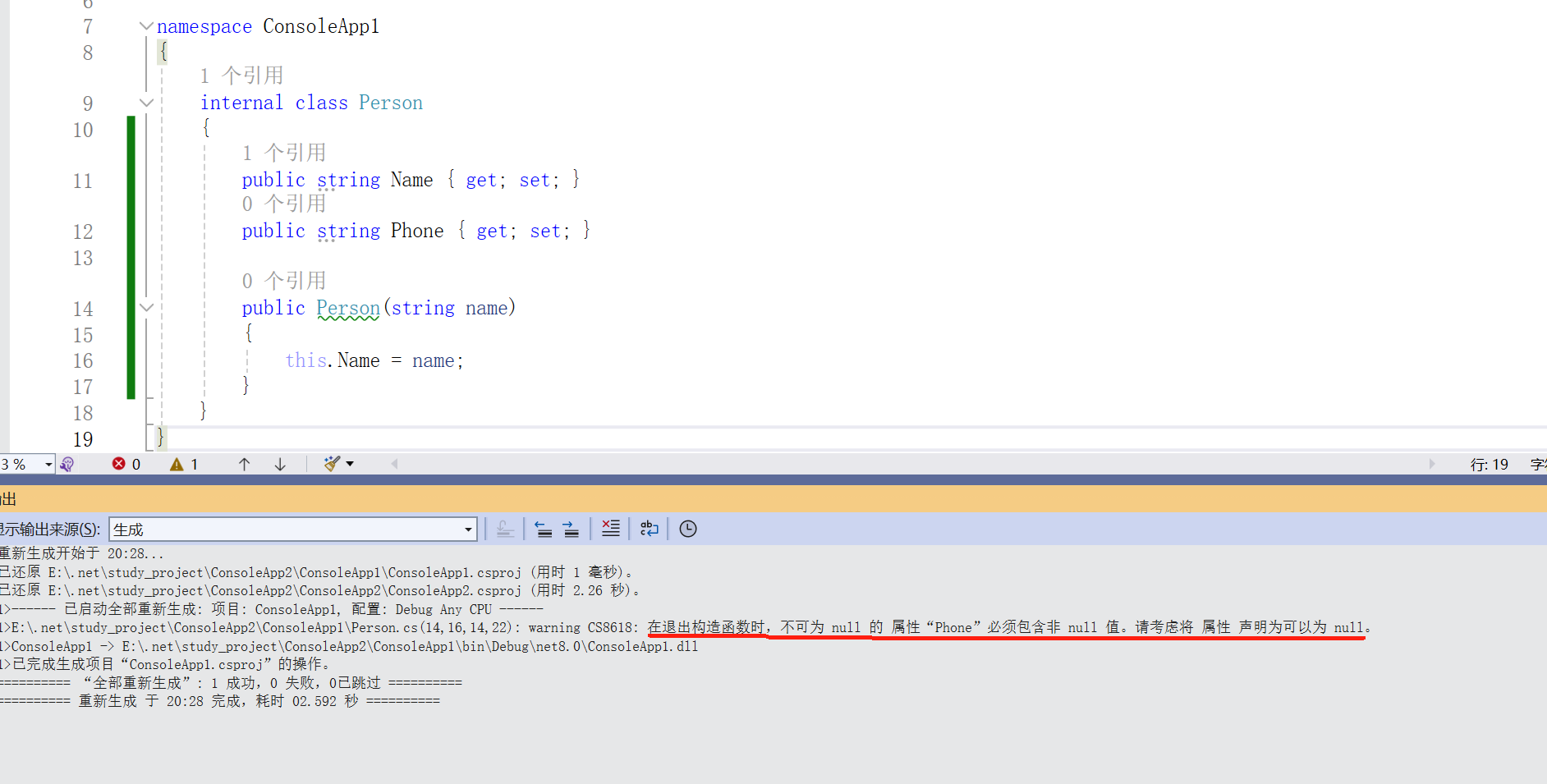This screenshot has width=1547, height=784.
Task: Run code cleanup broom icon
Action: click(332, 464)
